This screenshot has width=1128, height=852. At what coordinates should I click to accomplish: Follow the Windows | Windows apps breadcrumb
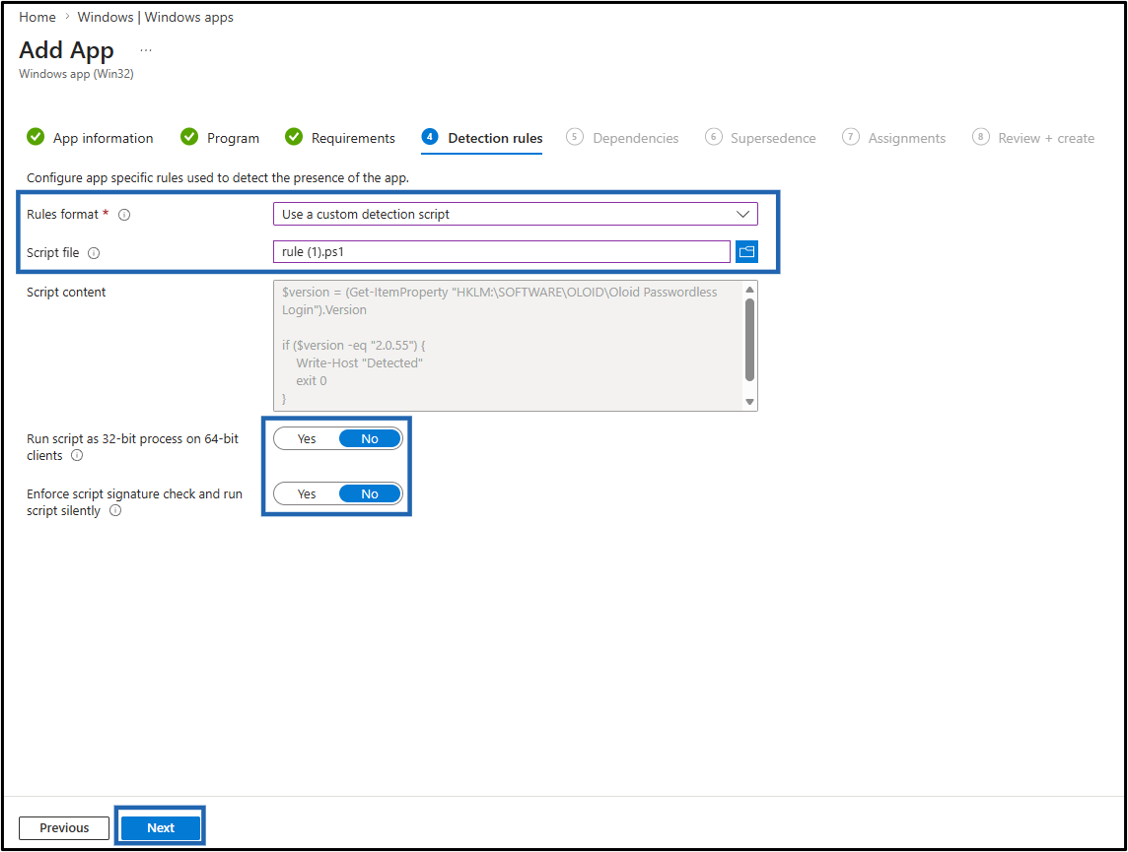(x=155, y=17)
